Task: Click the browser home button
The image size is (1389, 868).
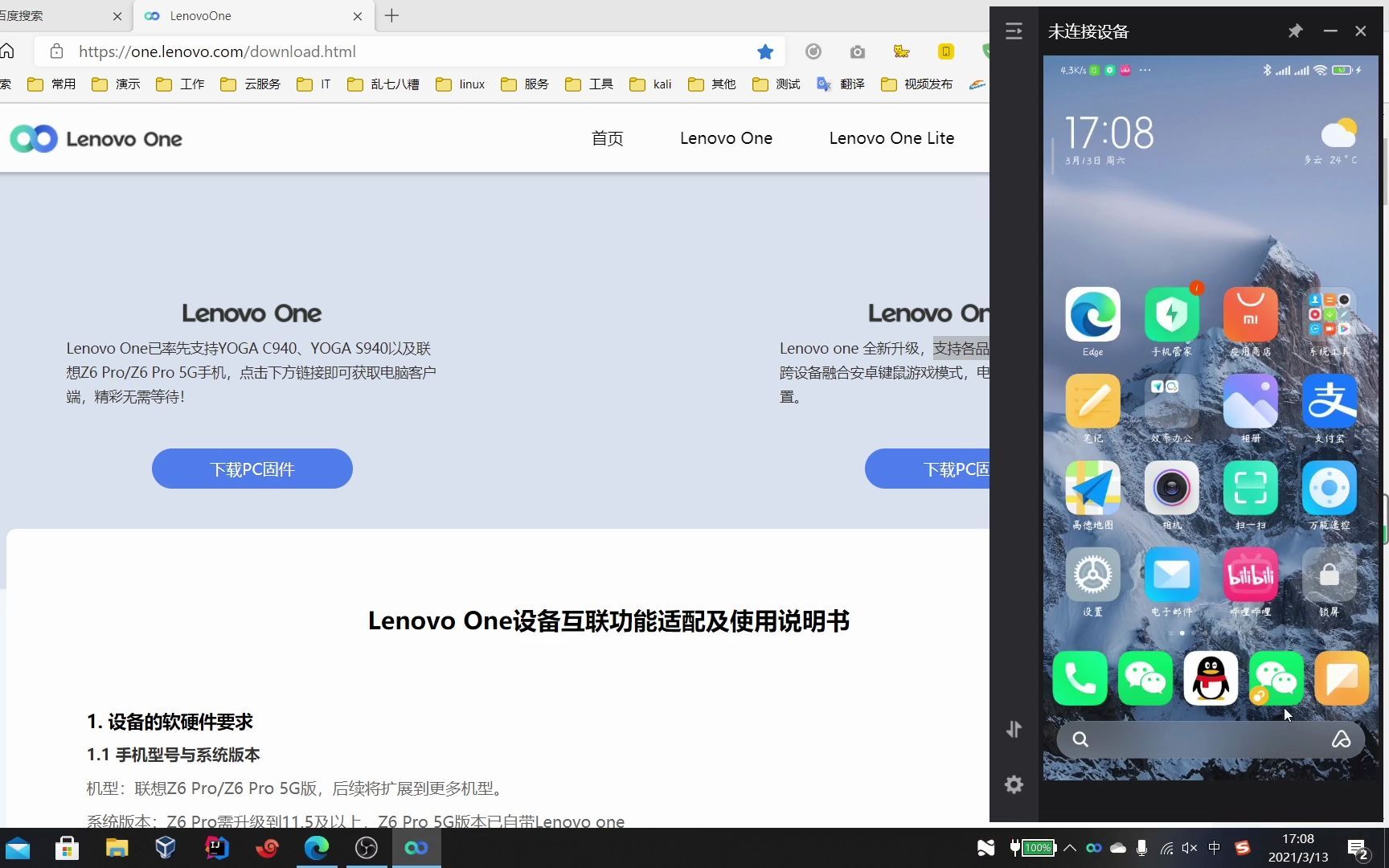Action: 7,51
